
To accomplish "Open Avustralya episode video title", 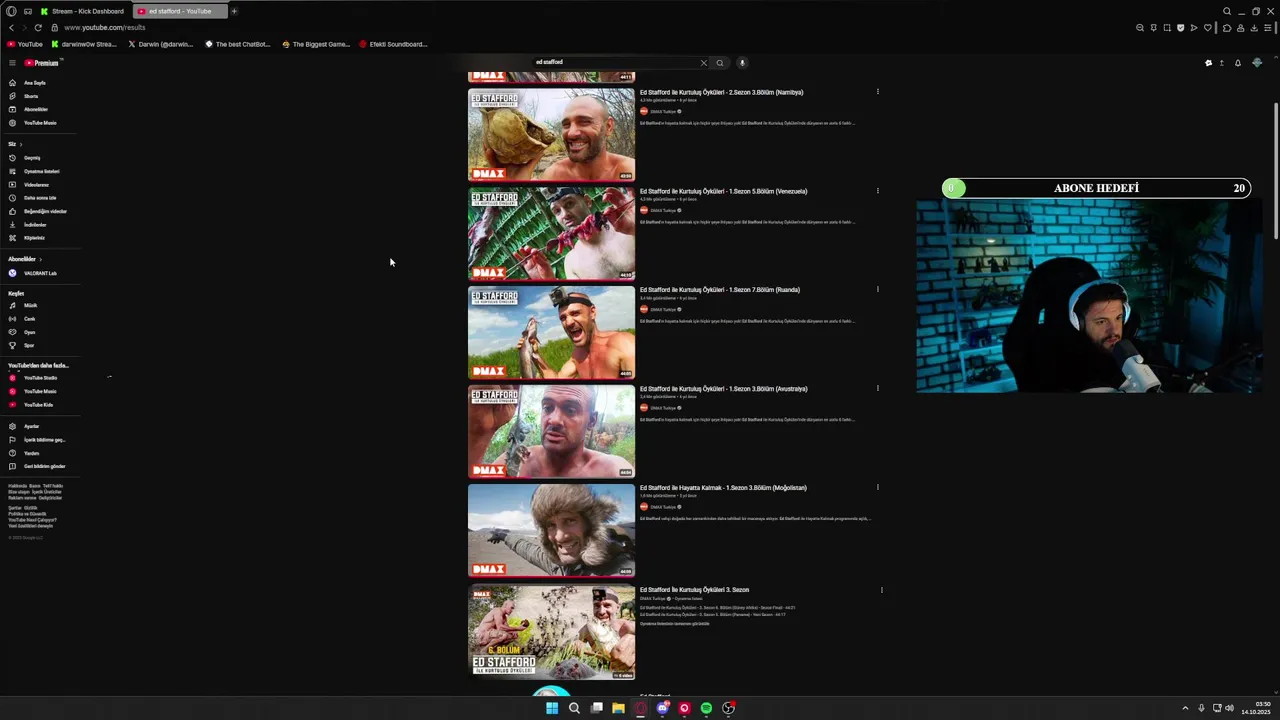I will [x=723, y=389].
